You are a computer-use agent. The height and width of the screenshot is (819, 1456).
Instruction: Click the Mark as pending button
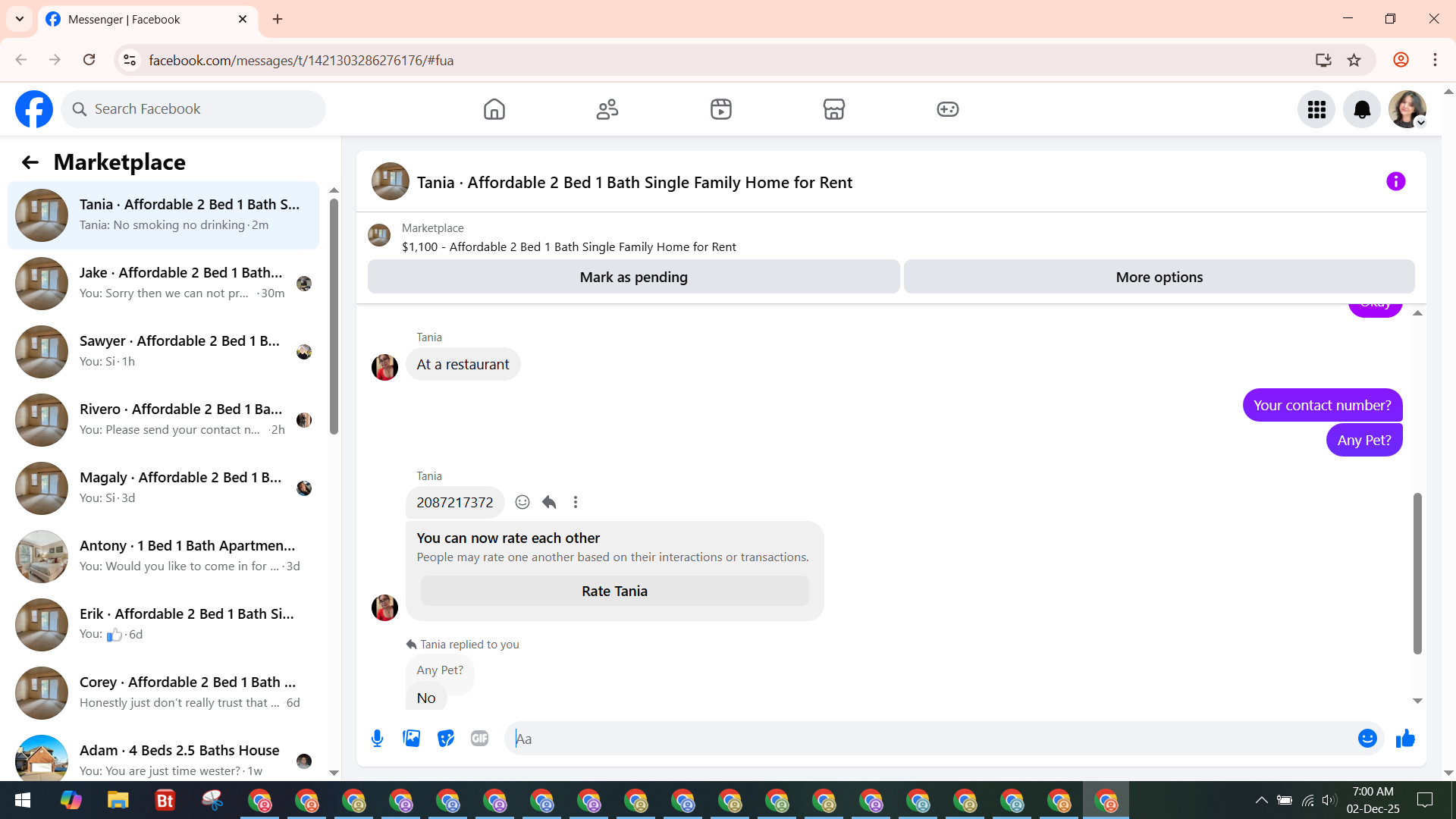[633, 278]
